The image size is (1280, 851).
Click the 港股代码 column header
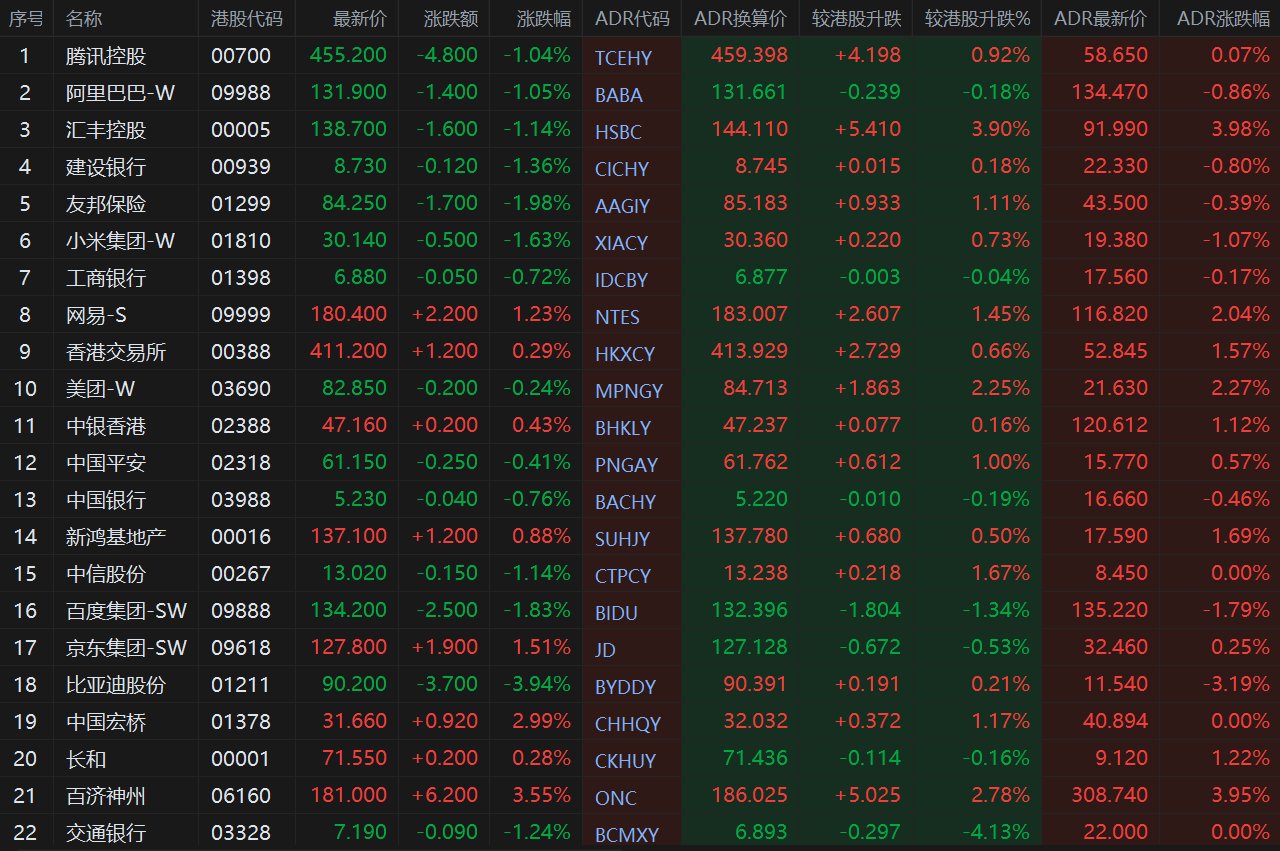coord(247,18)
